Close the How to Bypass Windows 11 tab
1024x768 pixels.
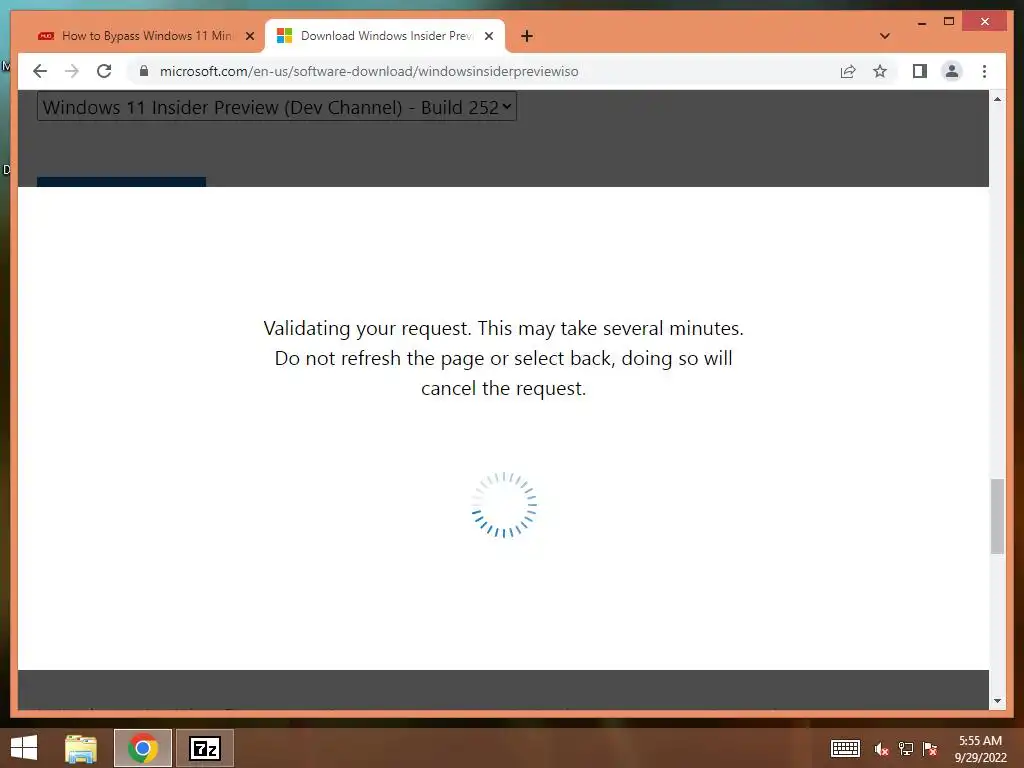coord(249,37)
